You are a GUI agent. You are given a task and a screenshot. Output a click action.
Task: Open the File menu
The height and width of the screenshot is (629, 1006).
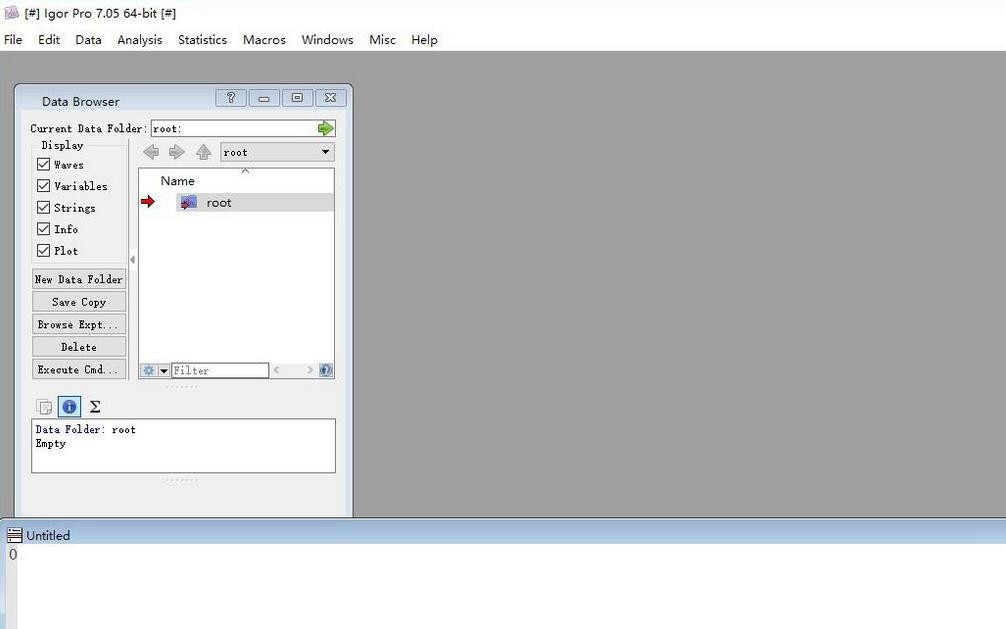(13, 40)
